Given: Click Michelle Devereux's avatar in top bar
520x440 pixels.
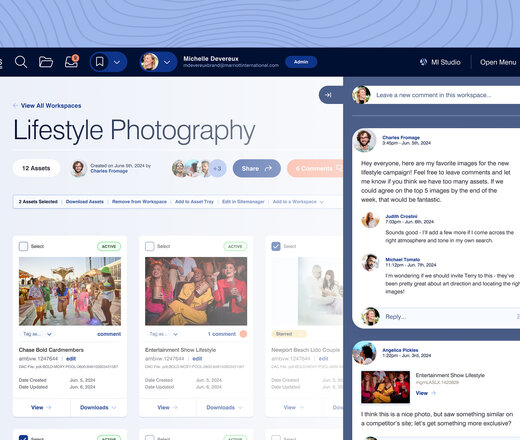Looking at the screenshot, I should coord(149,62).
